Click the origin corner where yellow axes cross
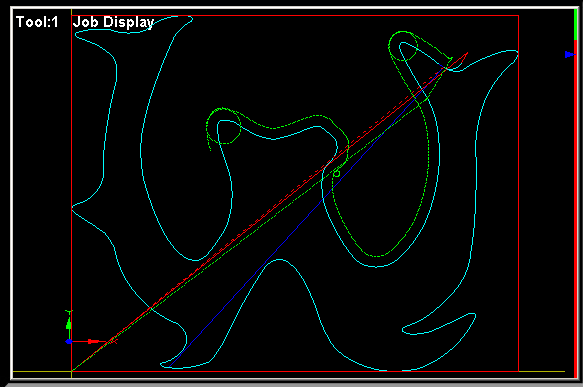Viewport: 583px width, 387px height. click(x=71, y=371)
